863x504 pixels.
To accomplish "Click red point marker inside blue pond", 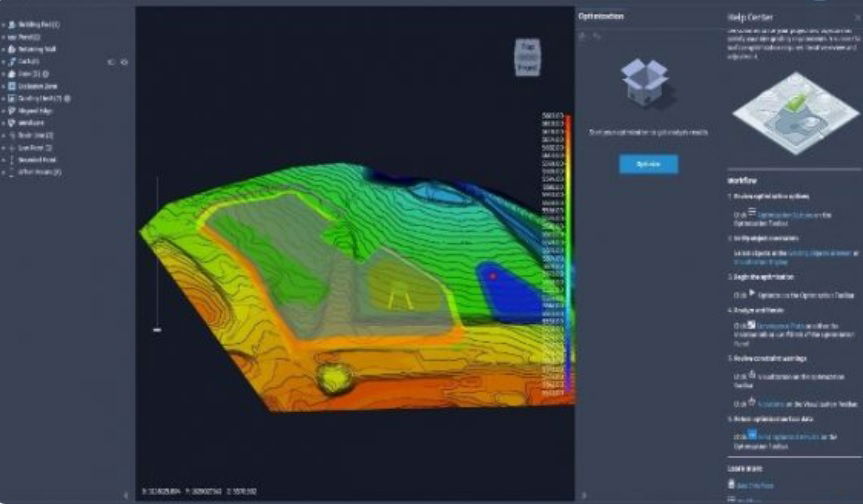I will coord(493,276).
